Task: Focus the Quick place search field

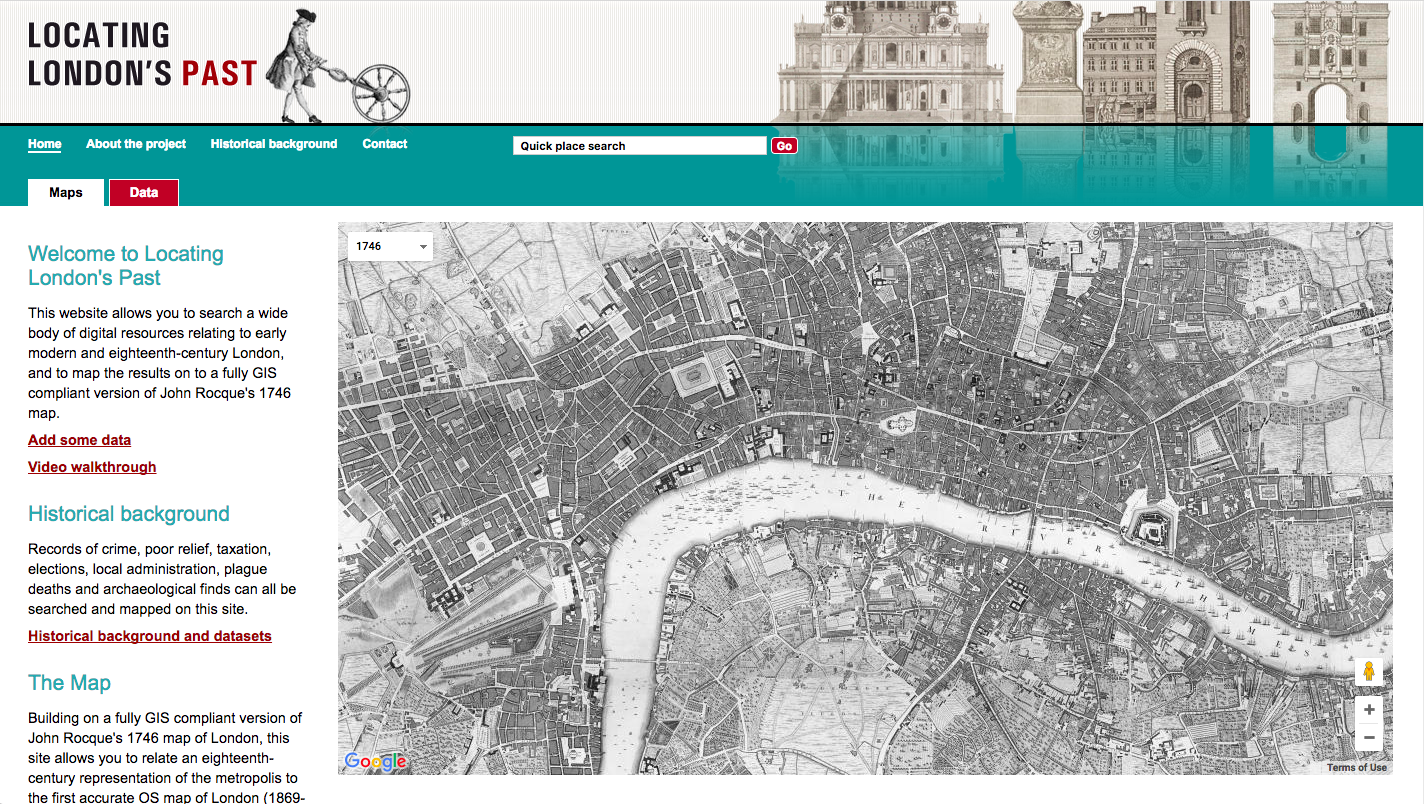Action: point(640,146)
